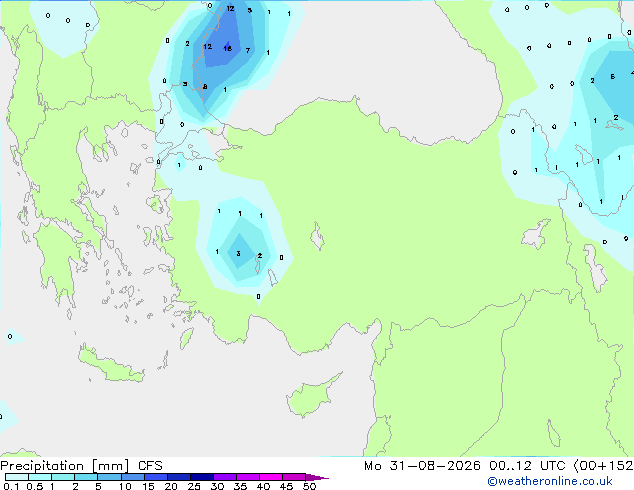Click the legend tick label '0.1'
634x490 pixels.
coord(11,486)
